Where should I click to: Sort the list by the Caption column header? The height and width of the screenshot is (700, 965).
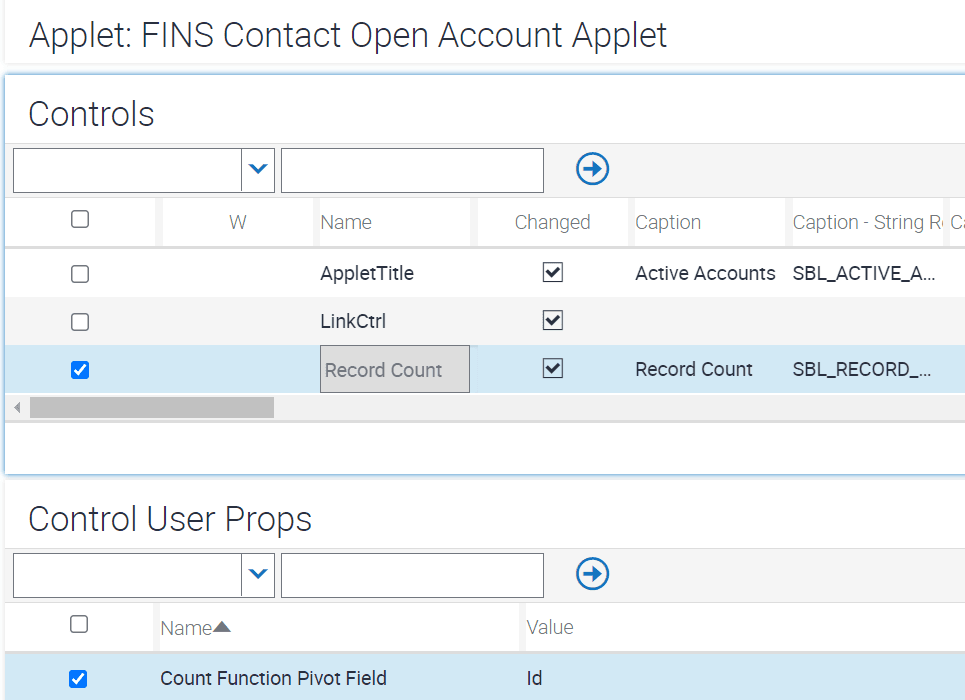668,221
